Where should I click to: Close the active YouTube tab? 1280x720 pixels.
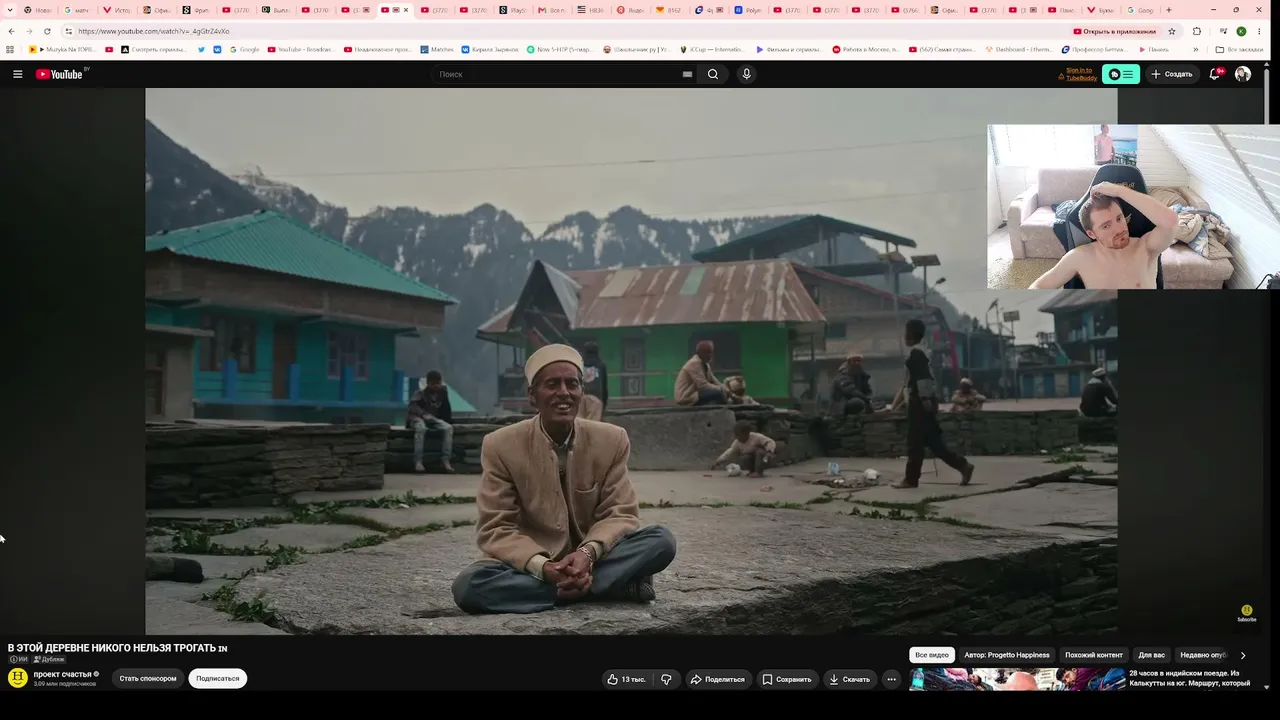click(x=406, y=10)
